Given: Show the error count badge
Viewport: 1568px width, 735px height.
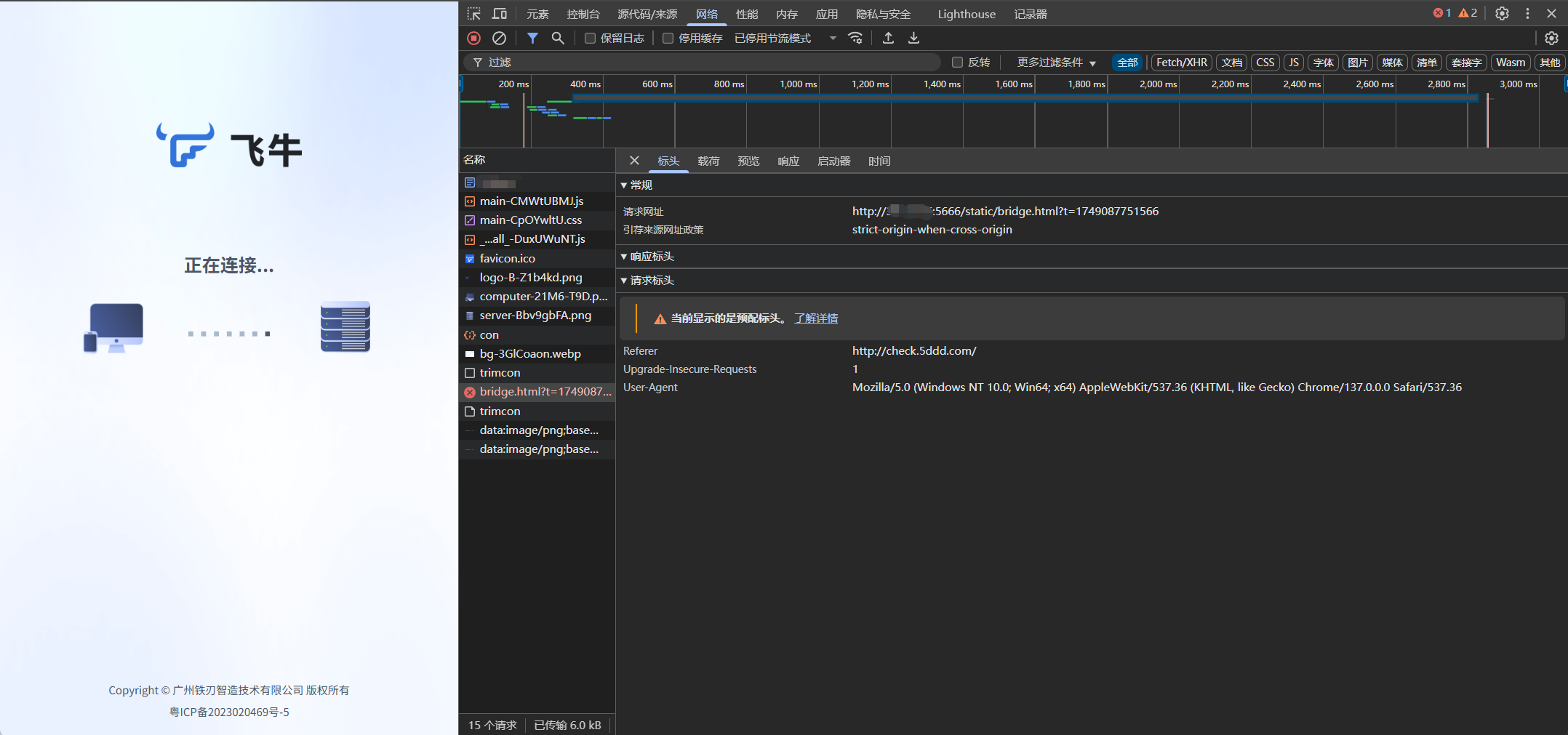Looking at the screenshot, I should [x=1441, y=13].
